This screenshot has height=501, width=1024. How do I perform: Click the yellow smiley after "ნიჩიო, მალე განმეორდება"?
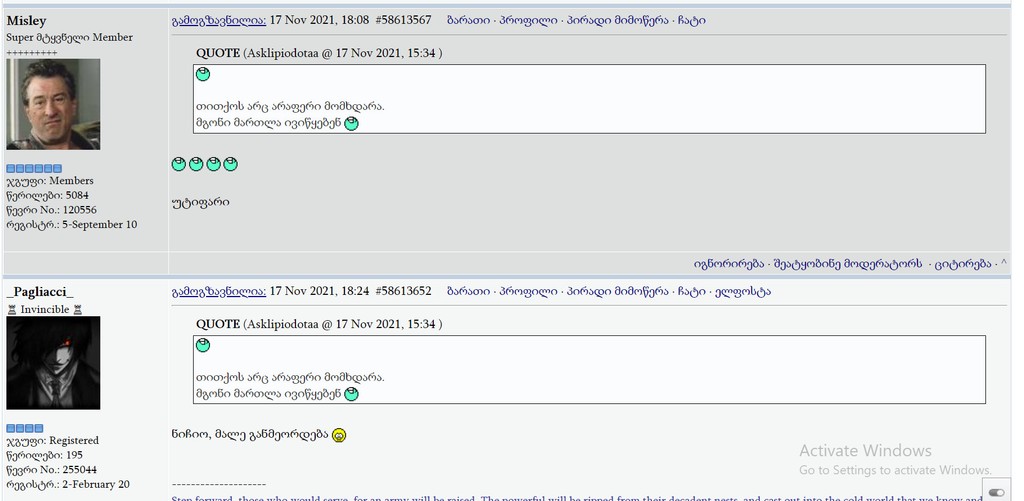tap(338, 435)
